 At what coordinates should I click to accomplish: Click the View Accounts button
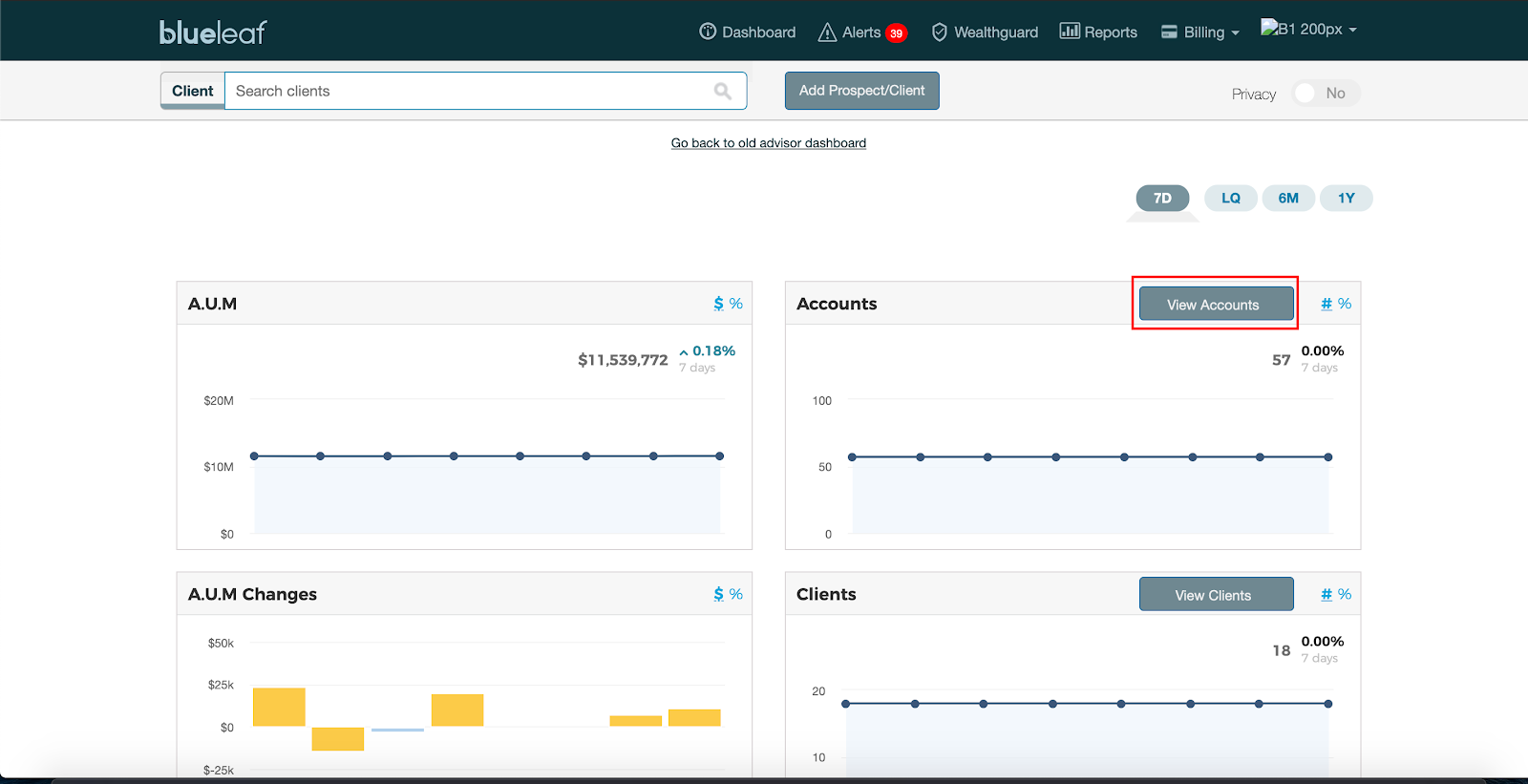1215,305
